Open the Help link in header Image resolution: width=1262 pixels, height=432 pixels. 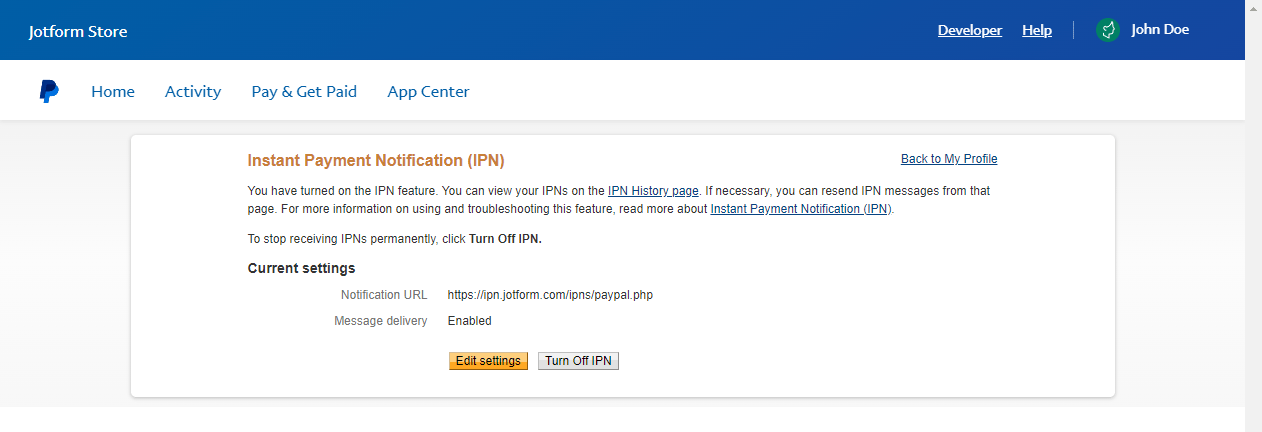click(1036, 30)
